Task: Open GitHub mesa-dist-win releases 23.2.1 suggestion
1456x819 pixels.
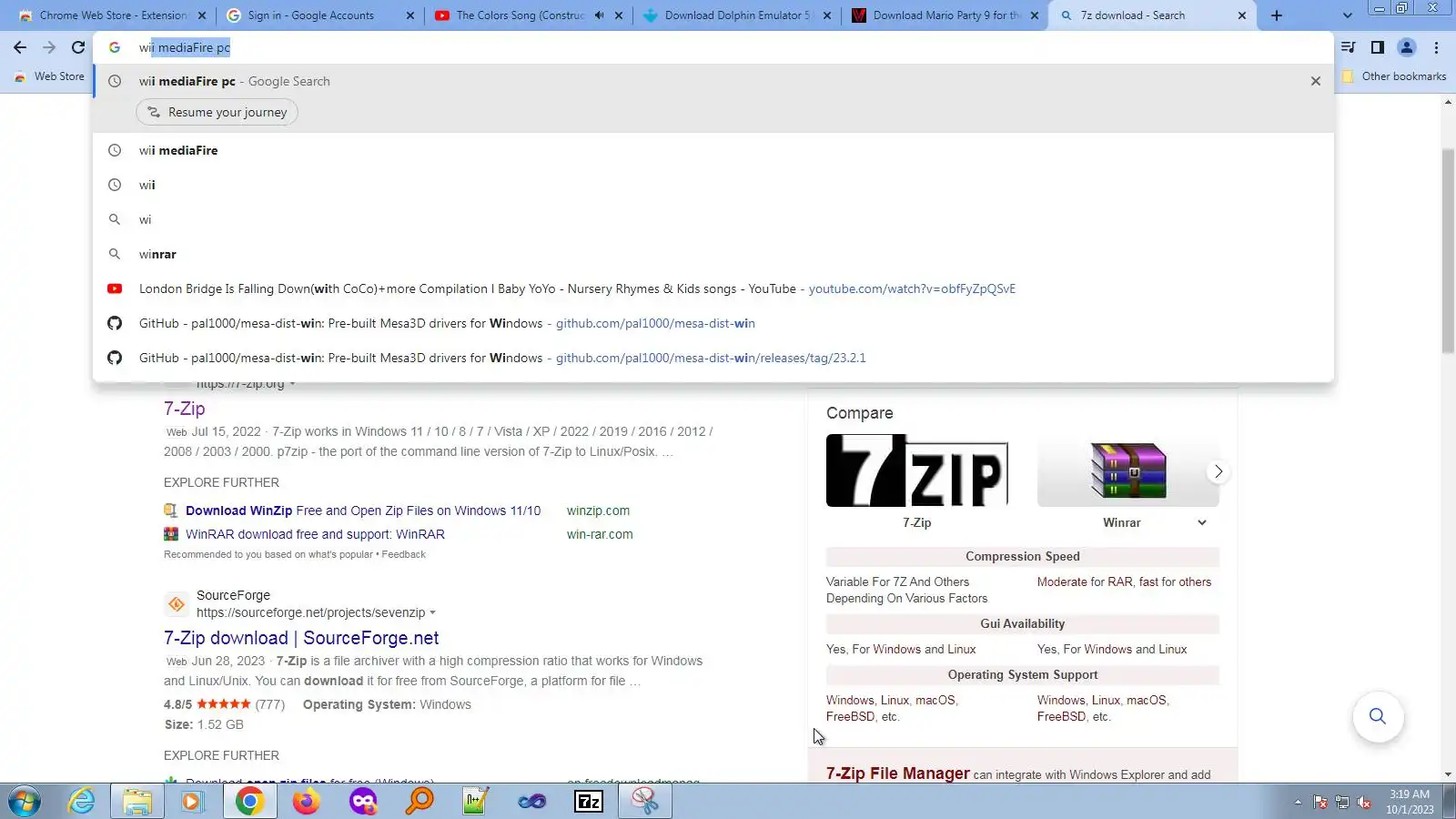Action: tap(713, 358)
